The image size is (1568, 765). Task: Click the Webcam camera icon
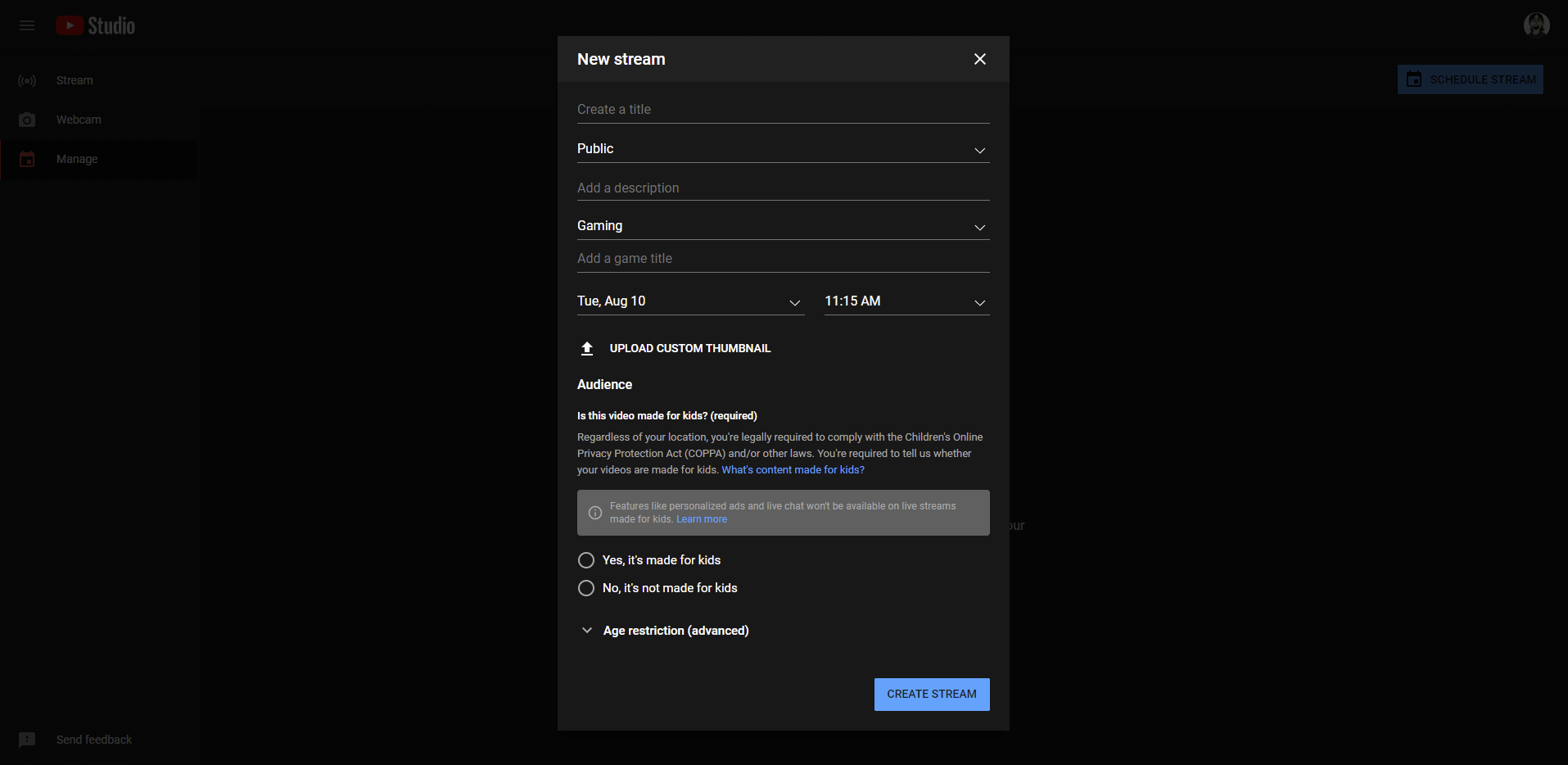coord(27,120)
